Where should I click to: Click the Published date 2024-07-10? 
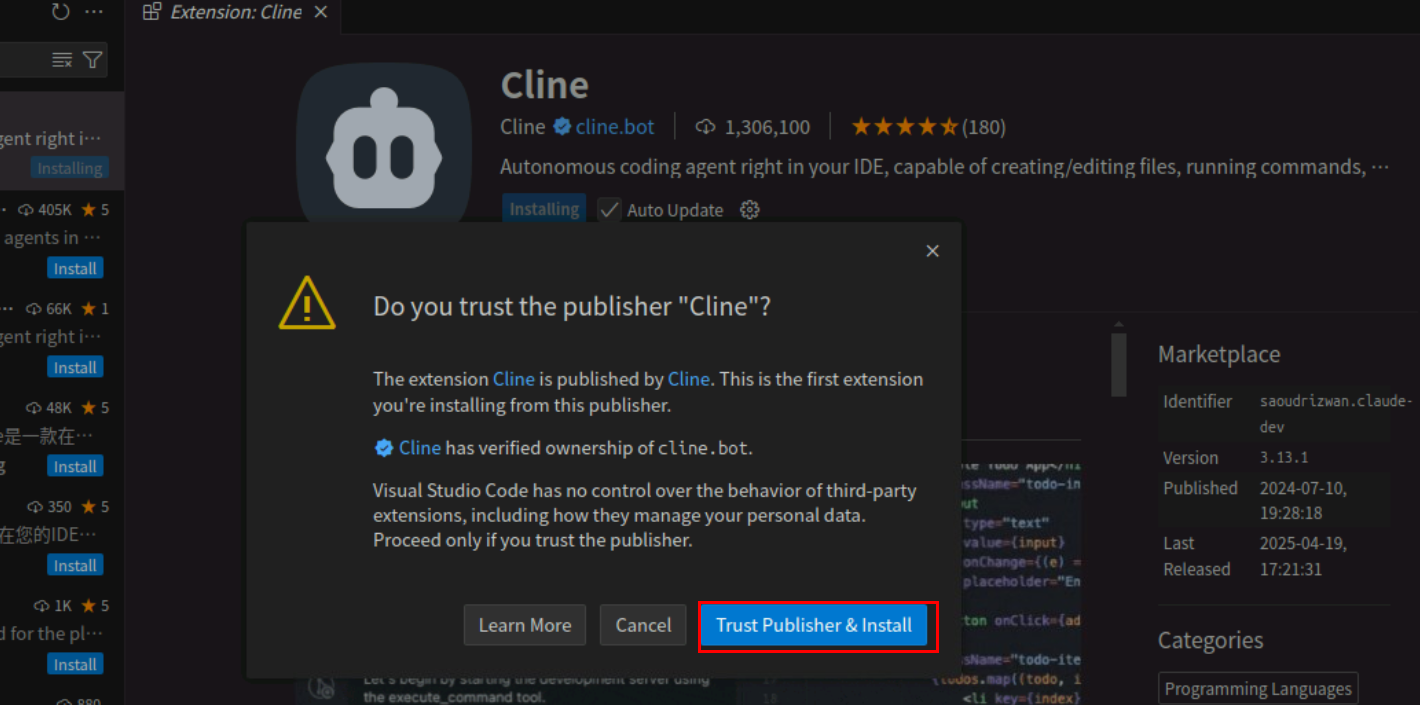point(1304,500)
